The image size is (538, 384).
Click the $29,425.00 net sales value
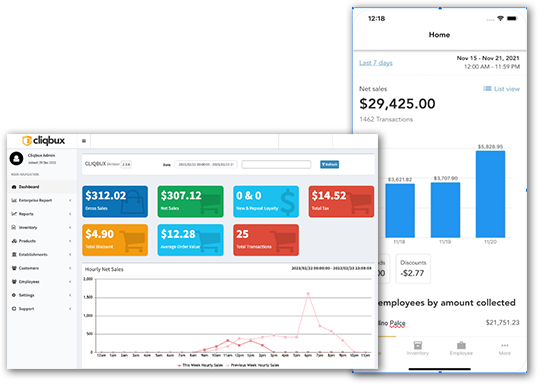[397, 104]
